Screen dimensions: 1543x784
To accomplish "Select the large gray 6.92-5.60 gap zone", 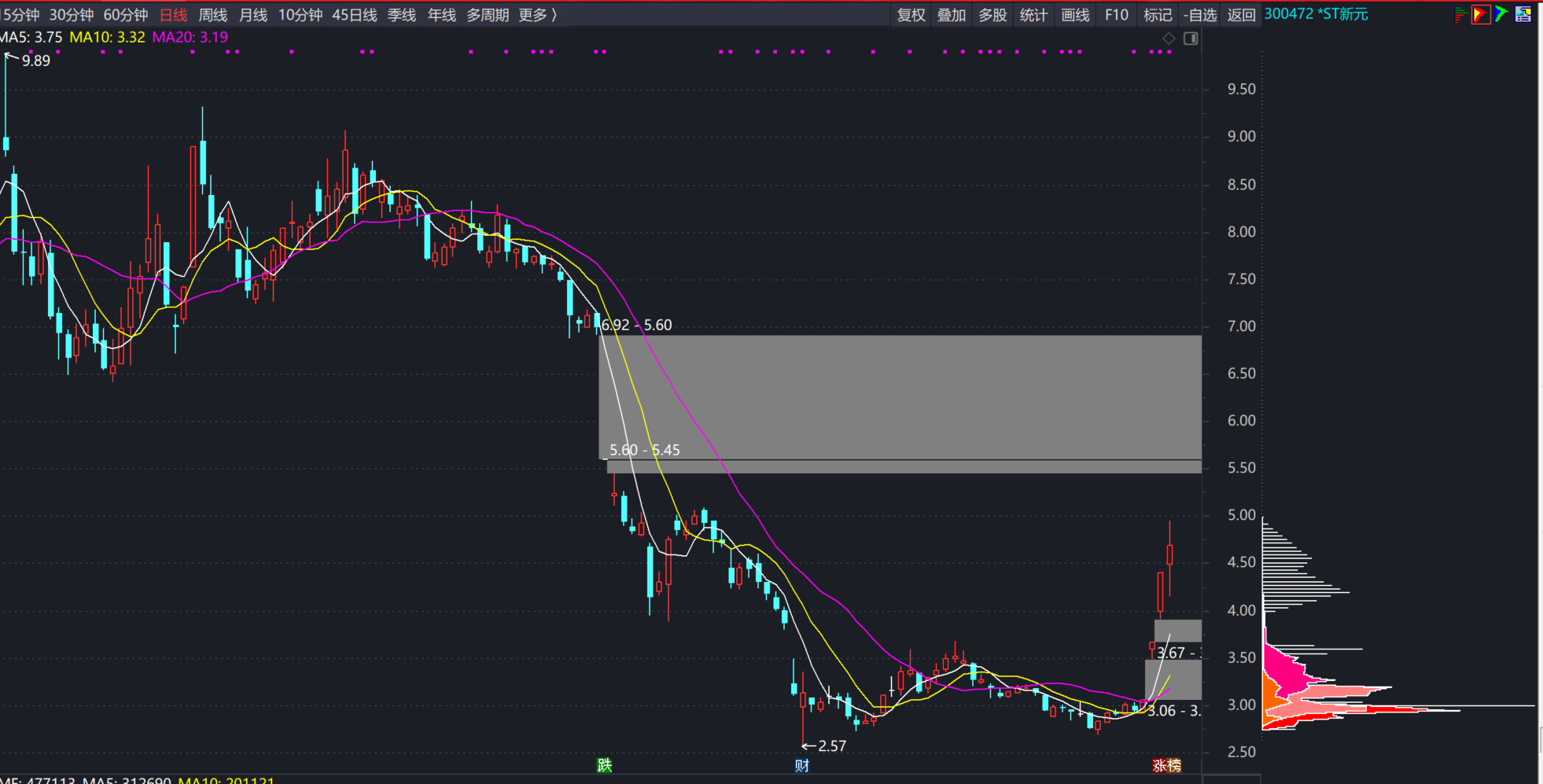I will click(900, 397).
